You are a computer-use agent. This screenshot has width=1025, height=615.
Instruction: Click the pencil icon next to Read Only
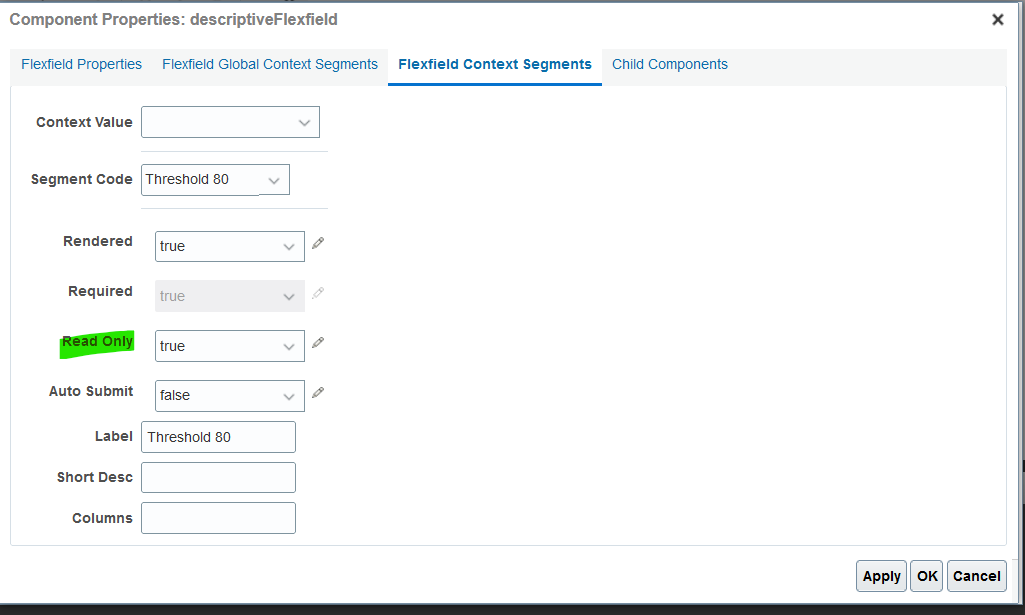pos(317,342)
